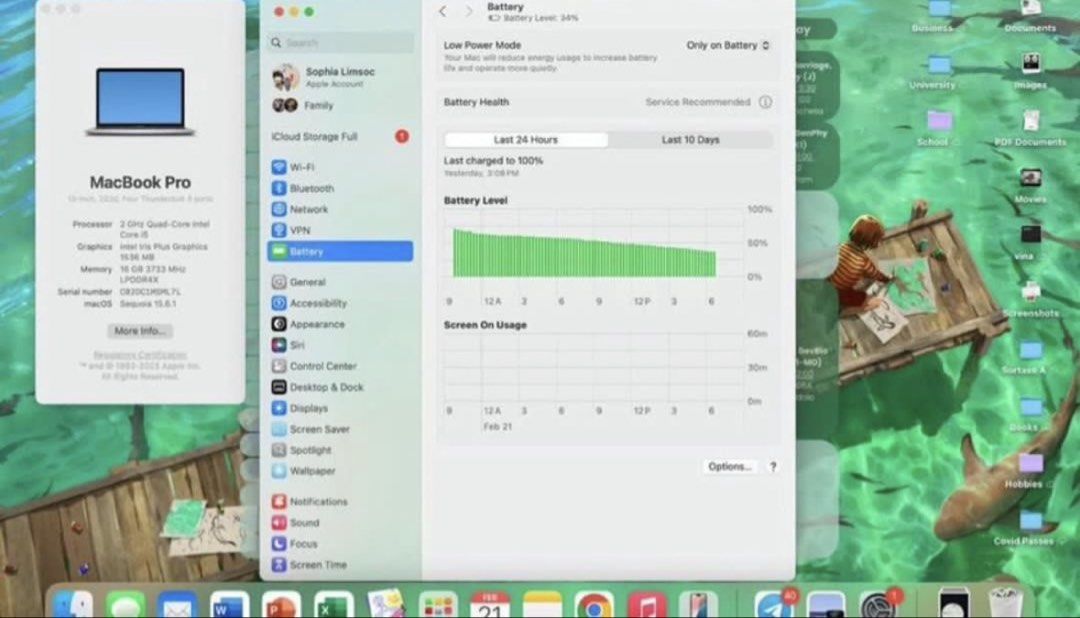The width and height of the screenshot is (1080, 618).
Task: Click the Settings search field
Action: (x=340, y=43)
